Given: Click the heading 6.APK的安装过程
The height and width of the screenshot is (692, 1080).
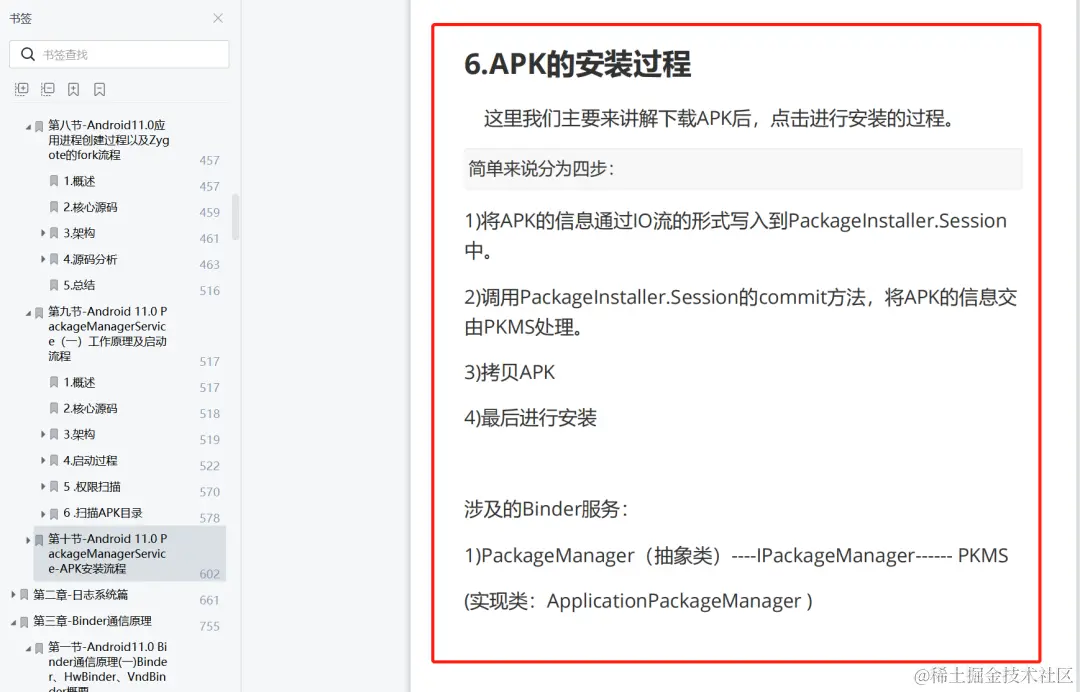Looking at the screenshot, I should point(577,64).
